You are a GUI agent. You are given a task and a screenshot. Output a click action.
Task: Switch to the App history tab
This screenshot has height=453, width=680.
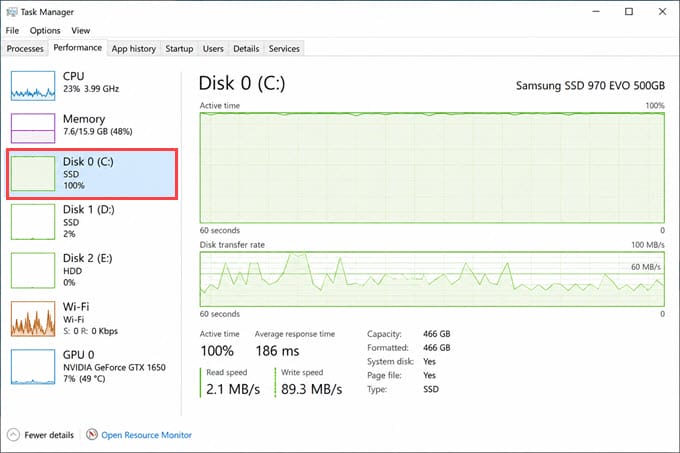[x=134, y=49]
